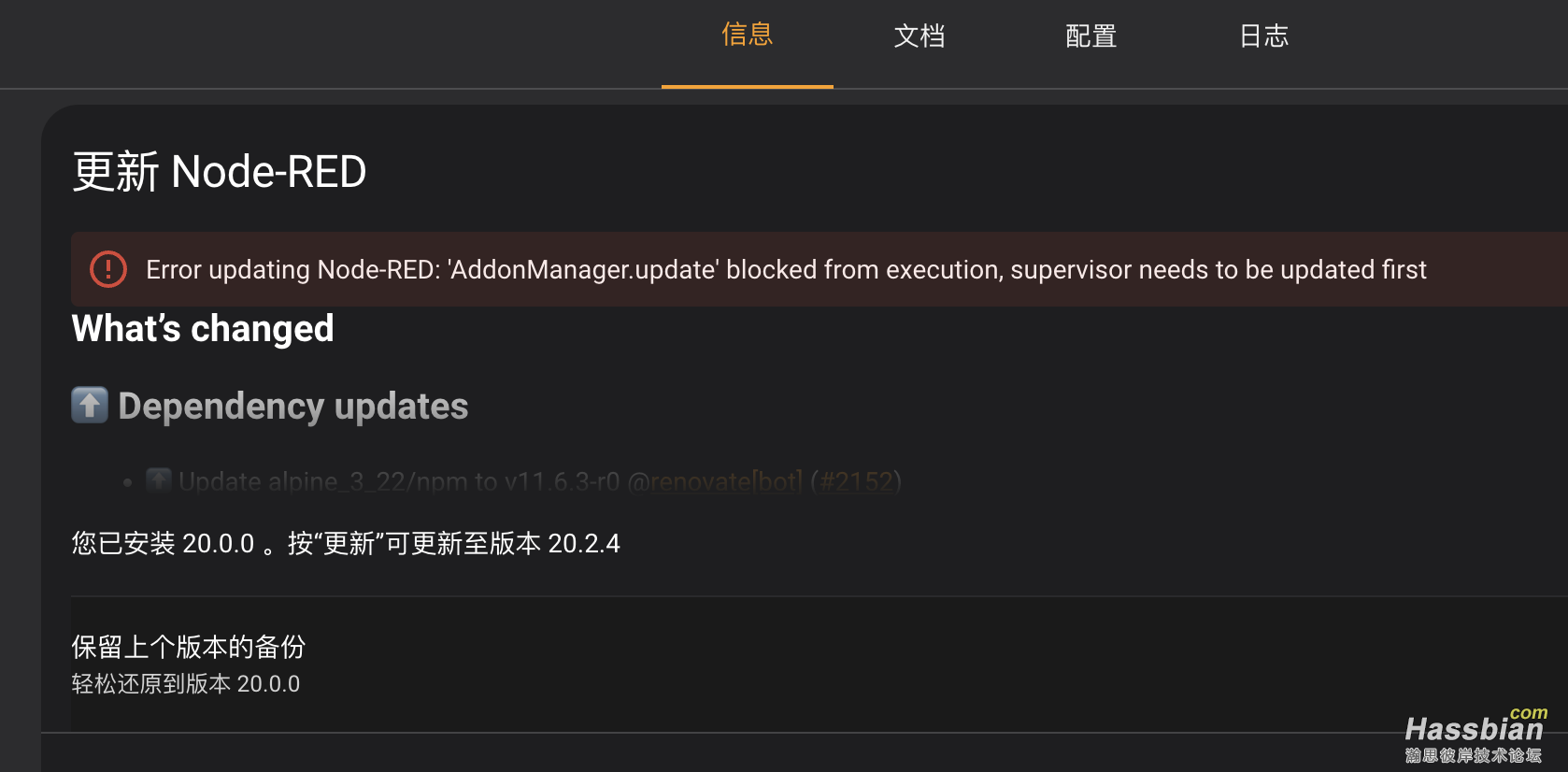The width and height of the screenshot is (1568, 772).
Task: Select the version text 您已安装 20.0.0
Action: (x=173, y=543)
